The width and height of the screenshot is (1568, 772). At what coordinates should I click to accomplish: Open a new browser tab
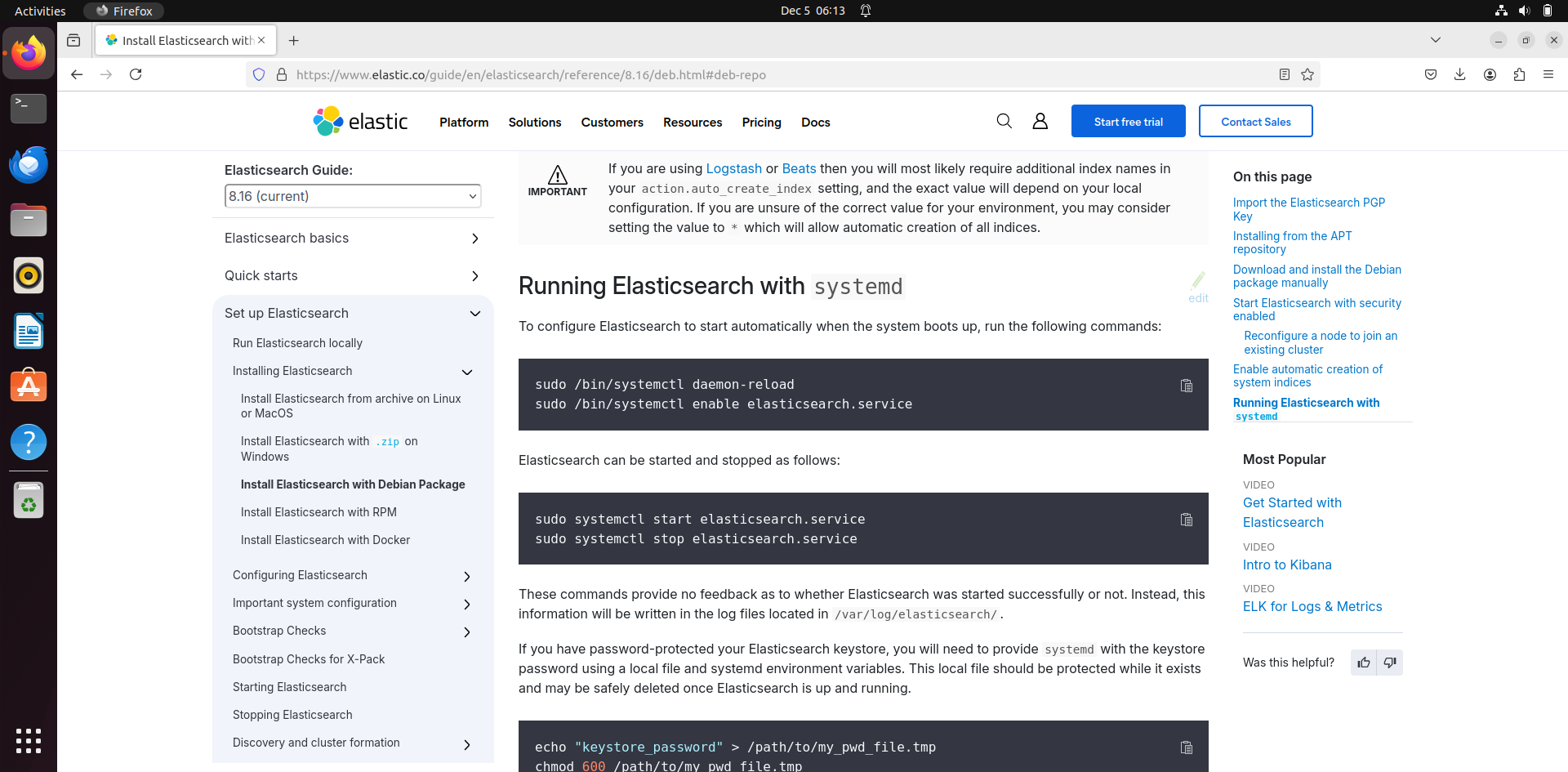294,40
